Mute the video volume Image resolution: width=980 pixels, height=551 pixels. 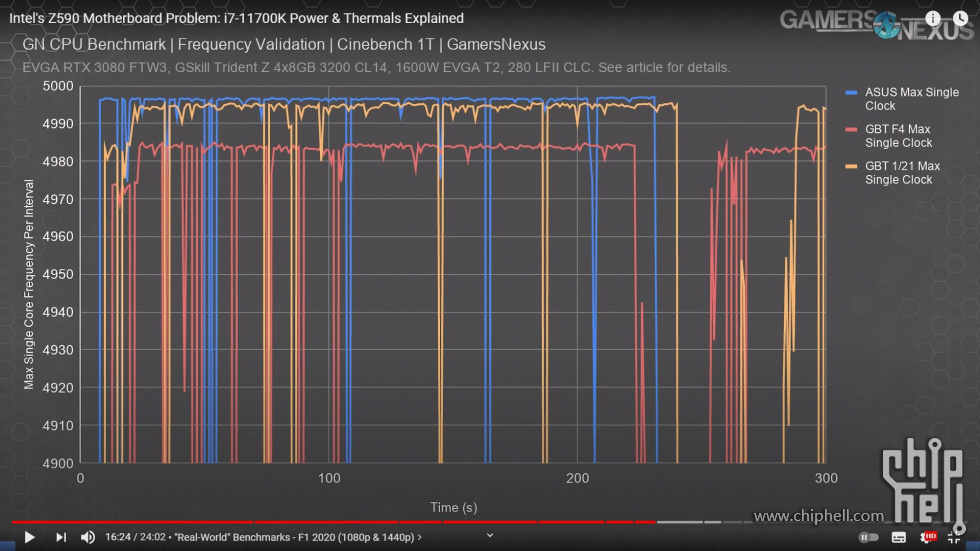pyautogui.click(x=88, y=537)
